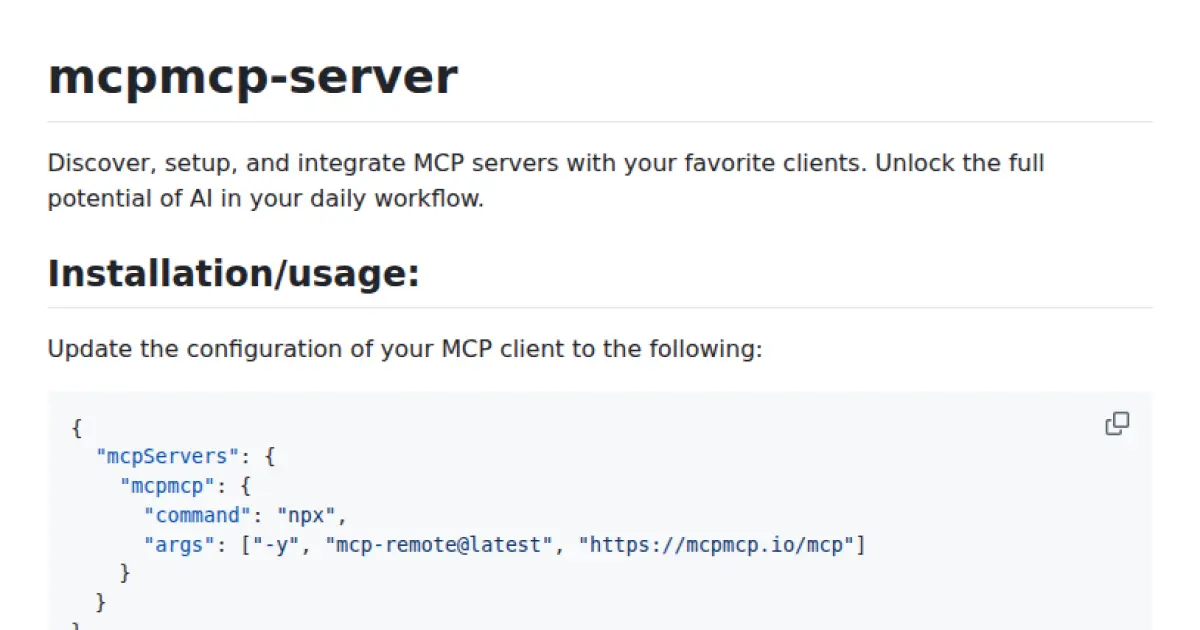Click the https://mcpmcp.io/mcp URL in the code
This screenshot has width=1200, height=630.
click(x=716, y=544)
